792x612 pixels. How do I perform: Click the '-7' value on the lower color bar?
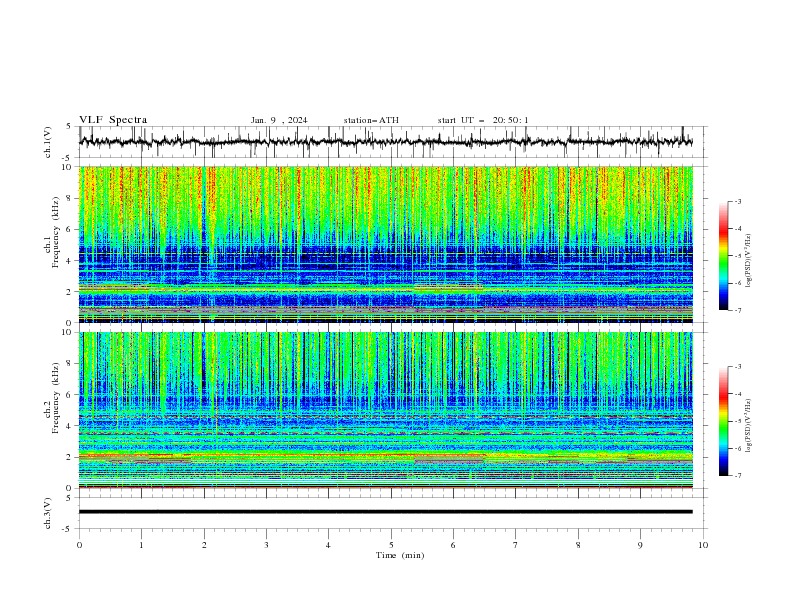coord(738,476)
